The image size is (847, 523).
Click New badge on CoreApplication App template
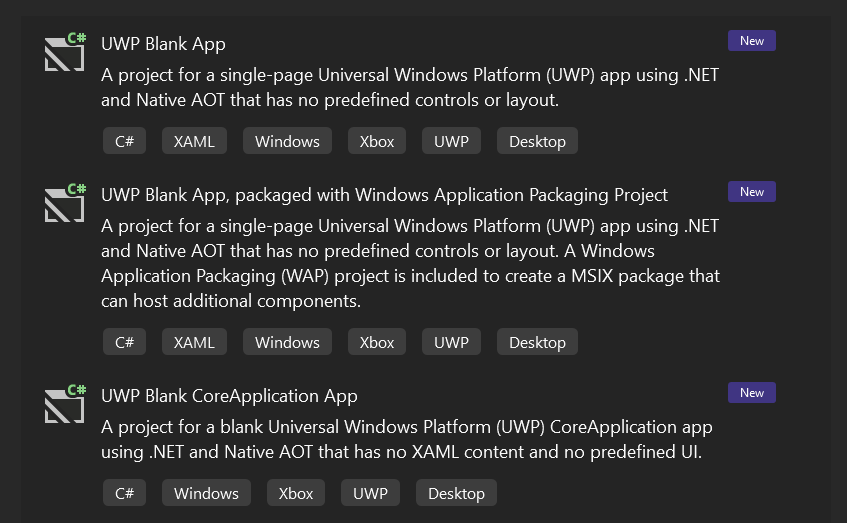[752, 393]
